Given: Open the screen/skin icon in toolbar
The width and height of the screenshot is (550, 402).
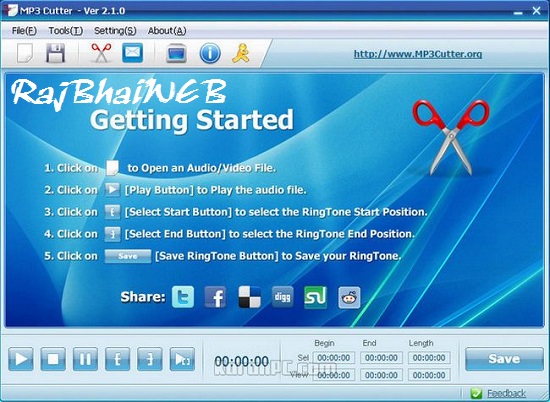Looking at the screenshot, I should pos(176,54).
